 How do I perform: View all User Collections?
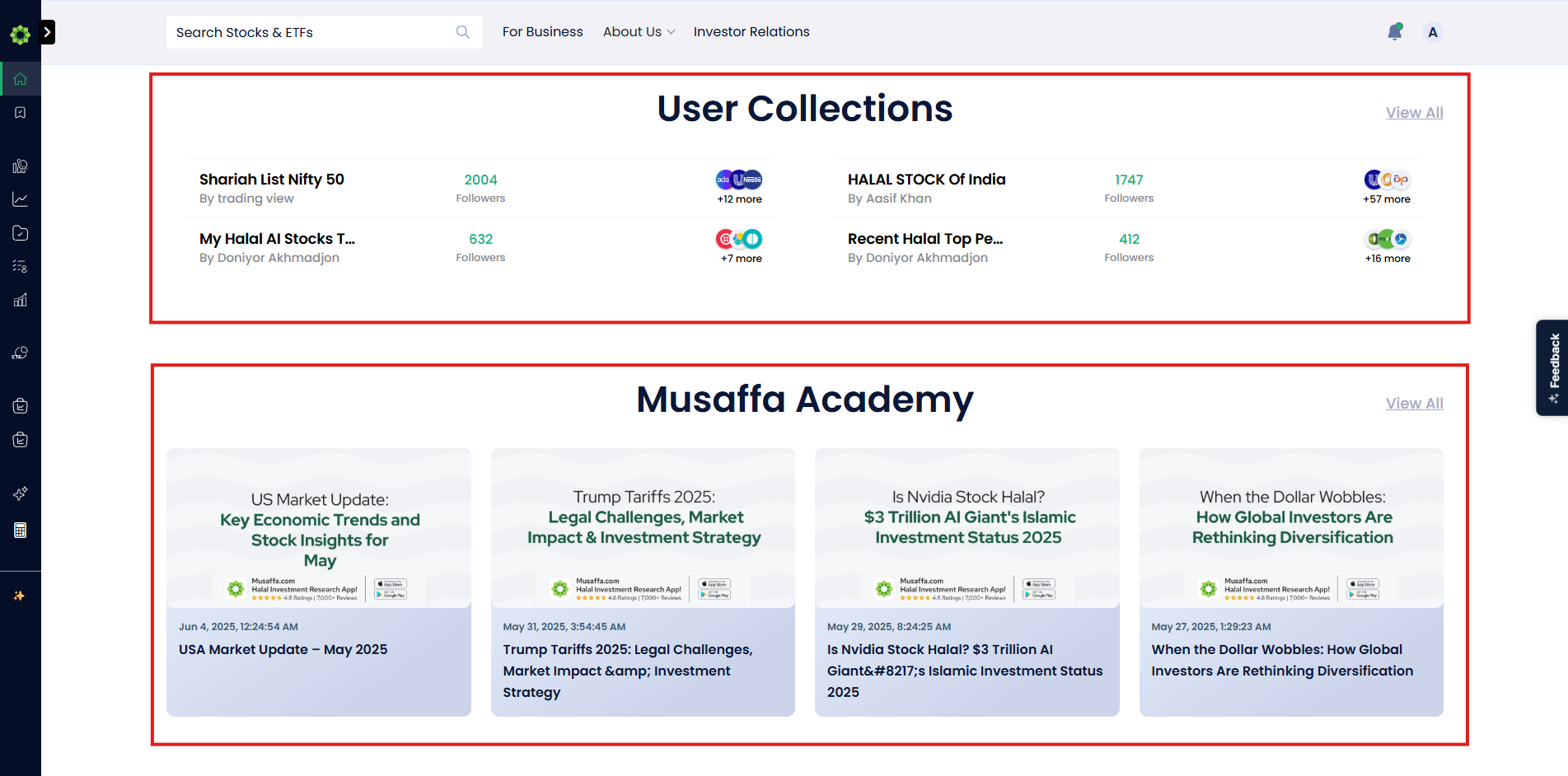(1415, 113)
